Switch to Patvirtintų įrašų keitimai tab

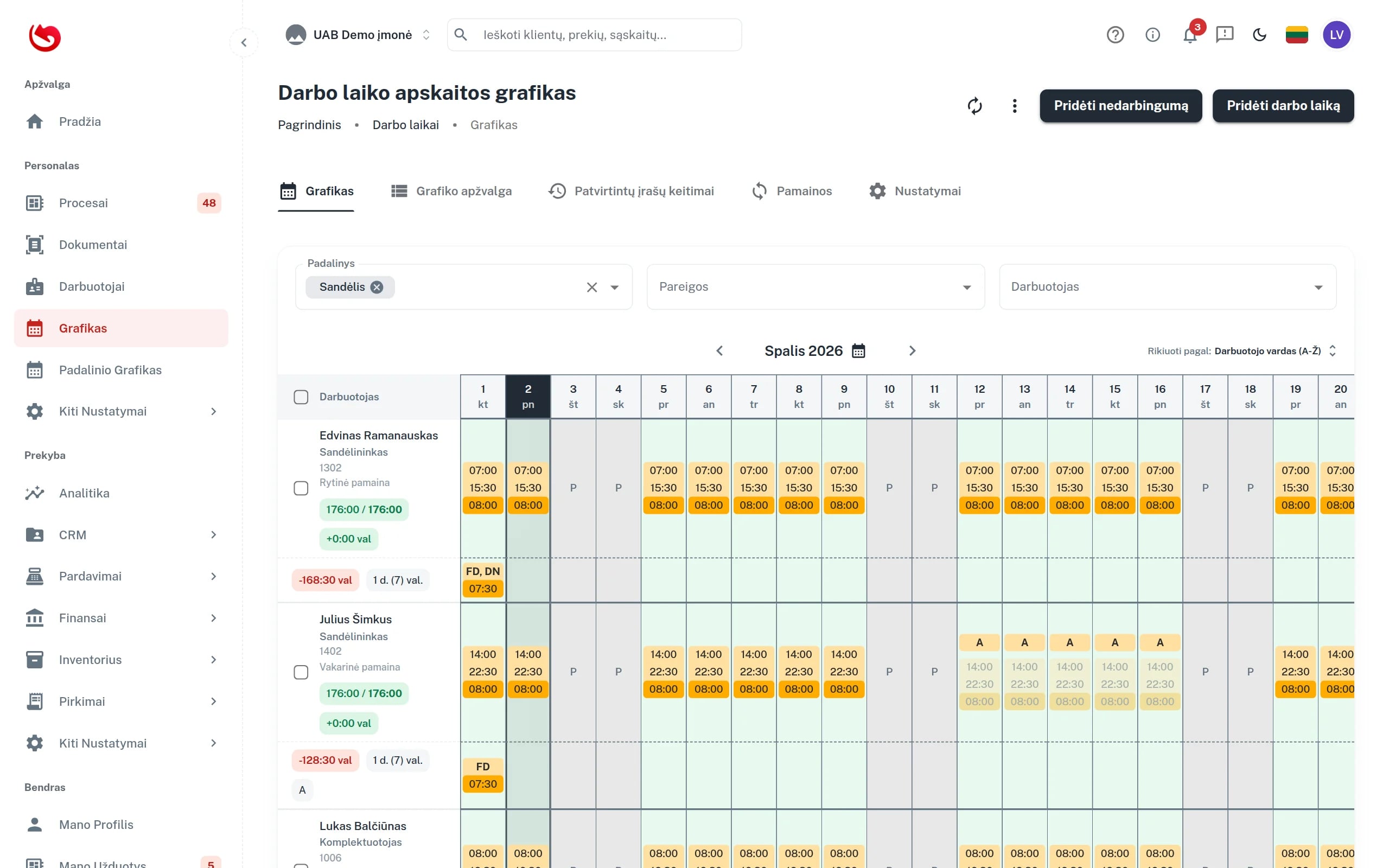point(632,191)
